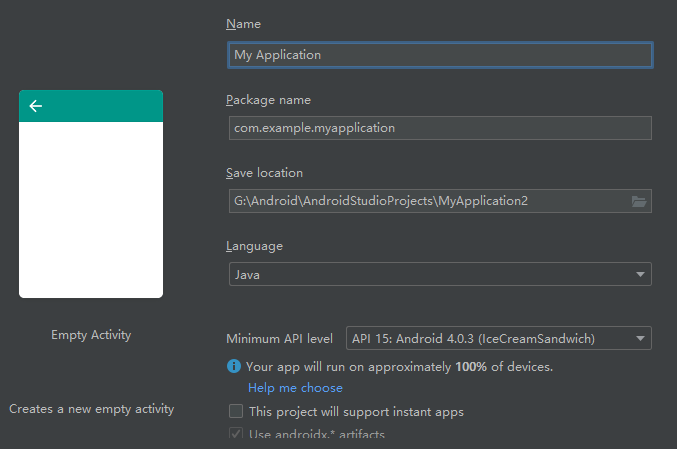The image size is (677, 449).
Task: Click the 'Name' field label
Action: (243, 24)
